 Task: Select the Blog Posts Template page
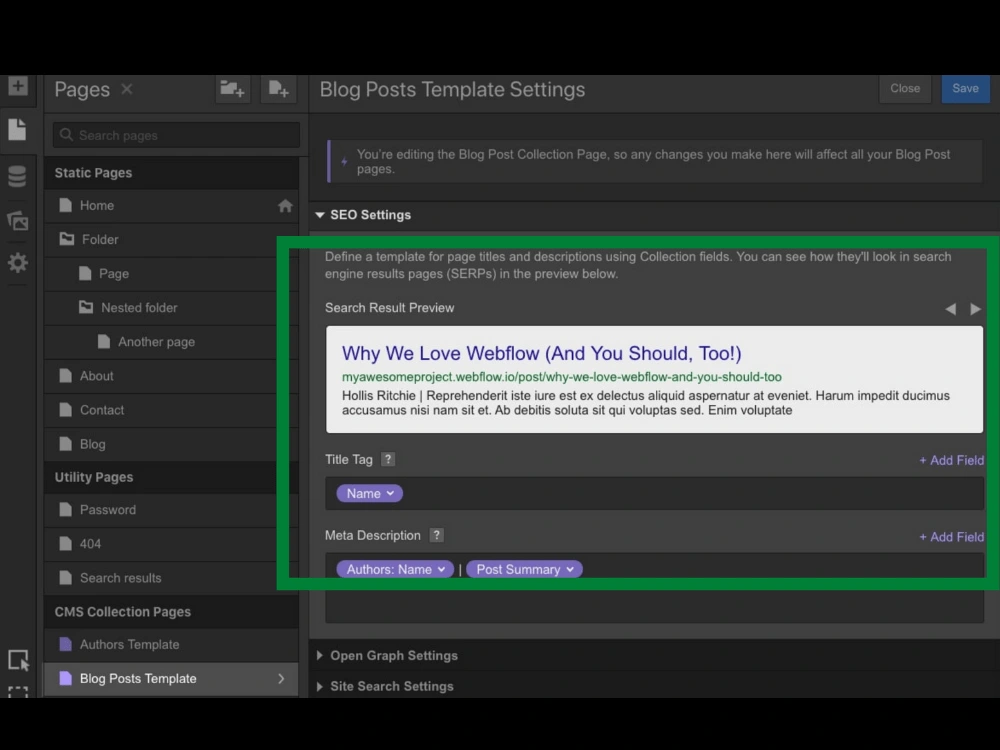tap(171, 679)
